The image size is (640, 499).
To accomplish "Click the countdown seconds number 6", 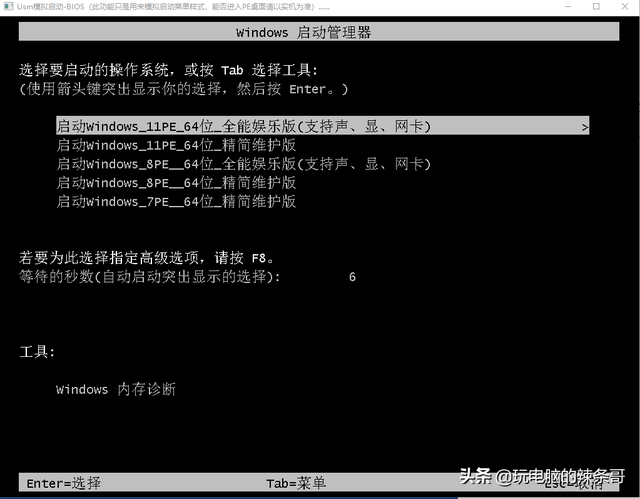I will [352, 277].
